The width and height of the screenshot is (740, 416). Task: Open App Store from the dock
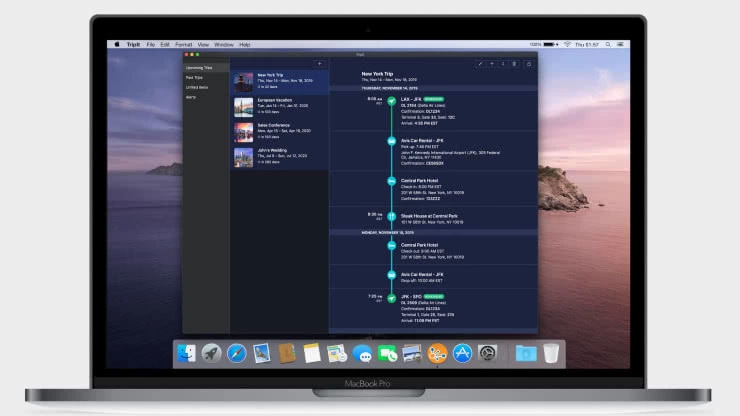click(462, 353)
